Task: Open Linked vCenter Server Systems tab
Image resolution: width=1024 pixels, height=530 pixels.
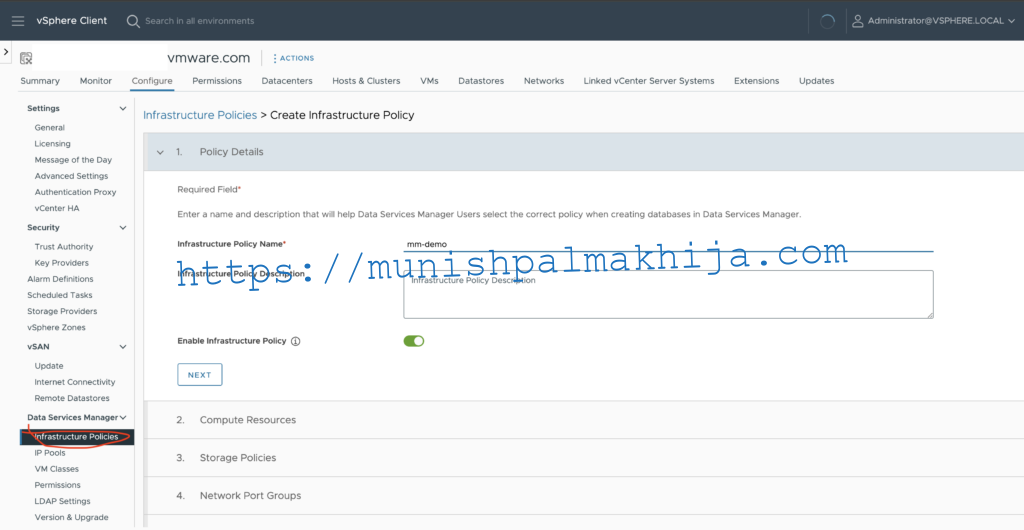Action: [649, 81]
